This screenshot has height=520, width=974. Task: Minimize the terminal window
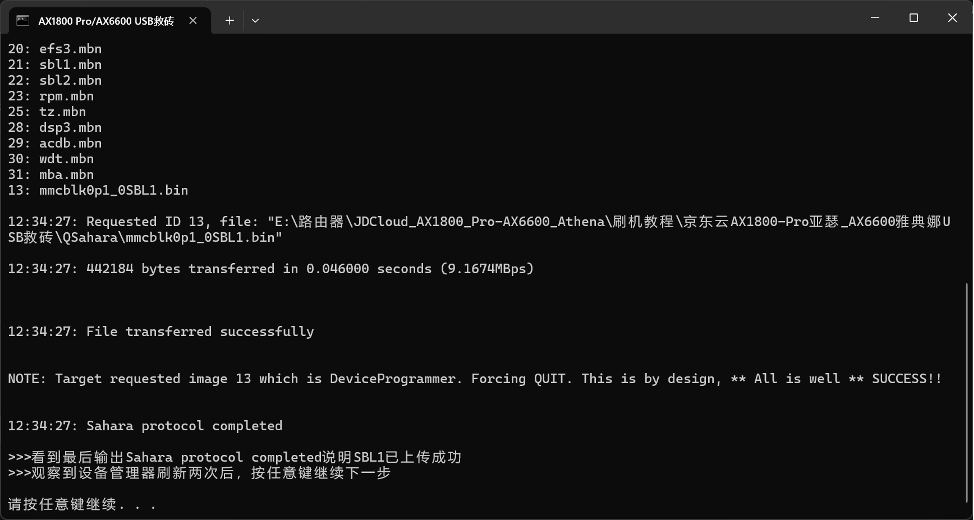(868, 17)
